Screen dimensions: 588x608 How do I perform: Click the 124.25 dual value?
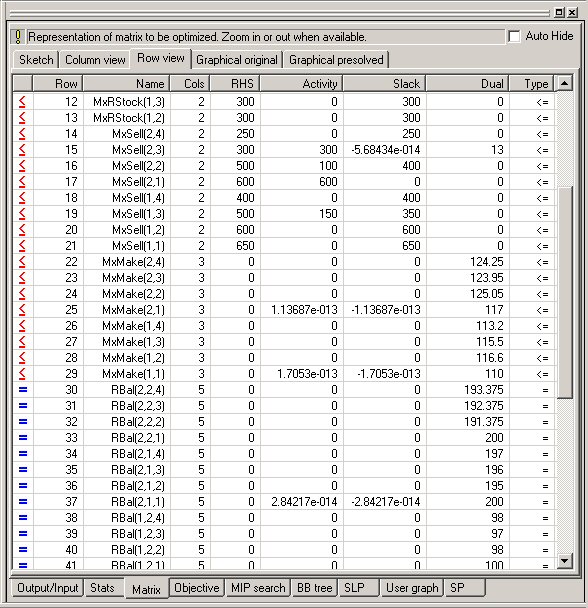(487, 262)
